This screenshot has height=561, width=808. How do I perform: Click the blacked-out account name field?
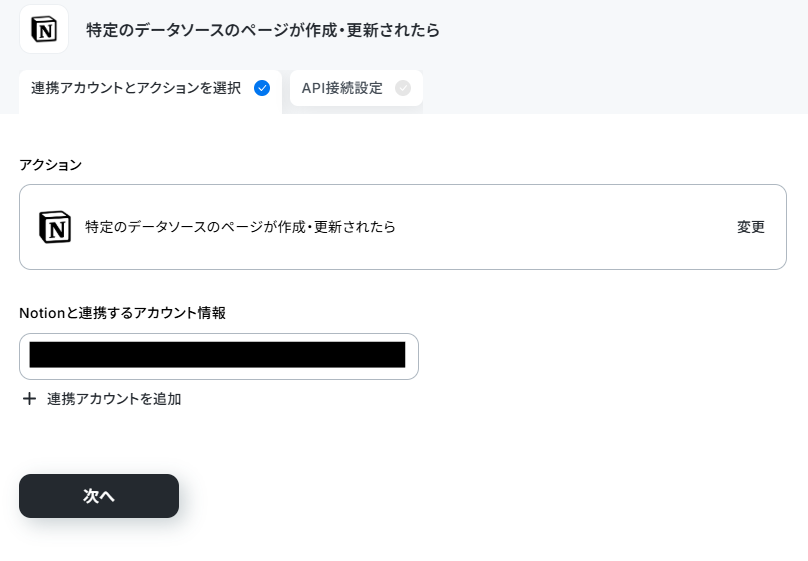point(217,354)
